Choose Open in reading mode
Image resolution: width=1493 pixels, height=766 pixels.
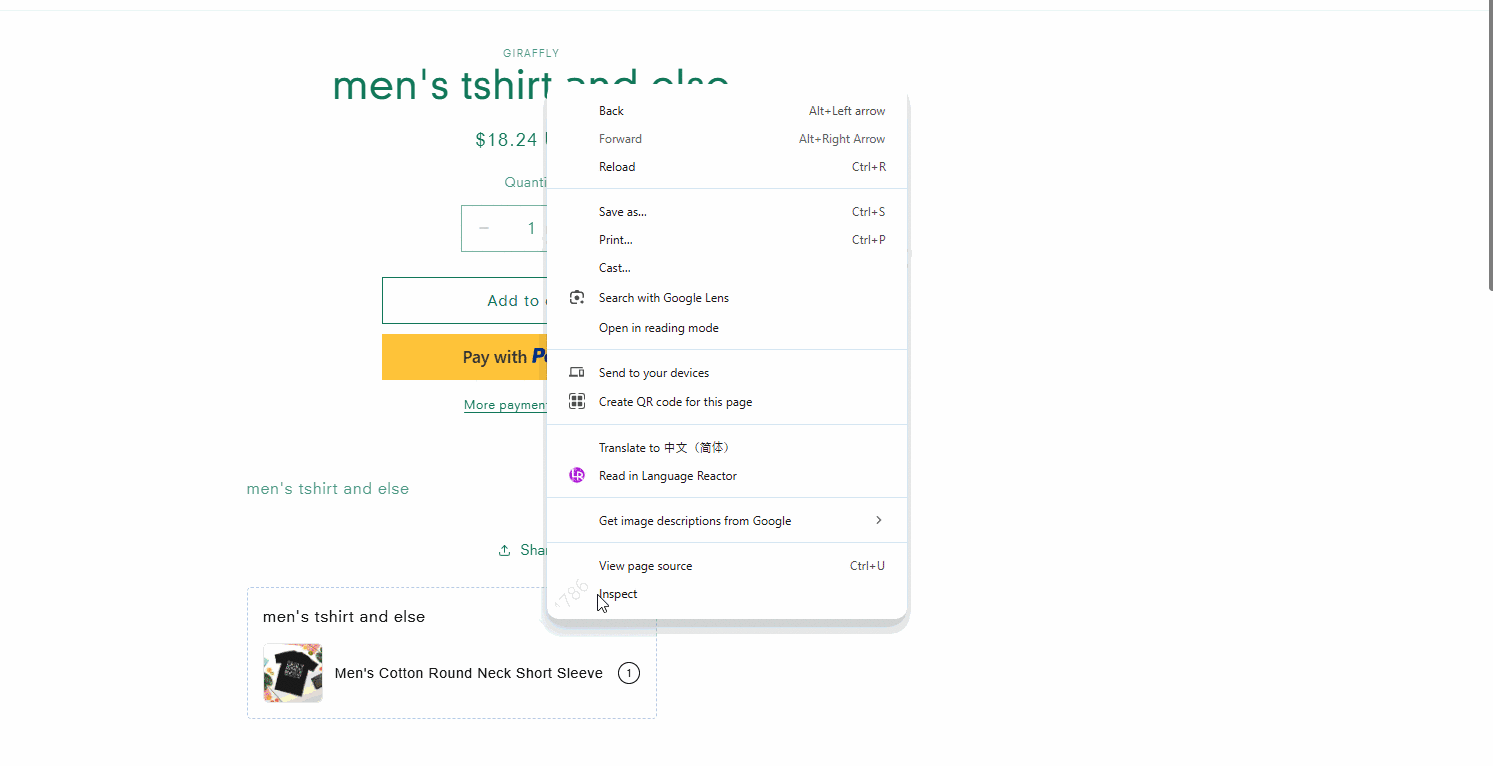pyautogui.click(x=727, y=328)
